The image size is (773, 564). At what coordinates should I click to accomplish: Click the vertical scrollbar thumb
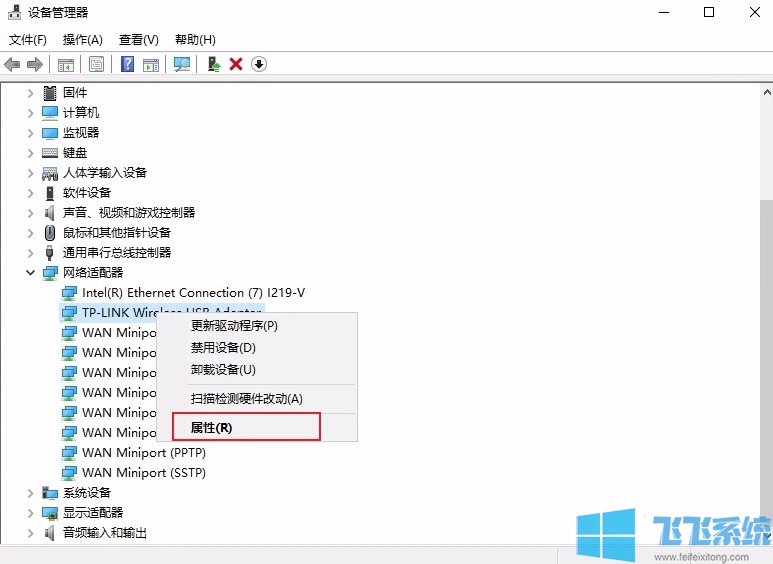tap(767, 362)
